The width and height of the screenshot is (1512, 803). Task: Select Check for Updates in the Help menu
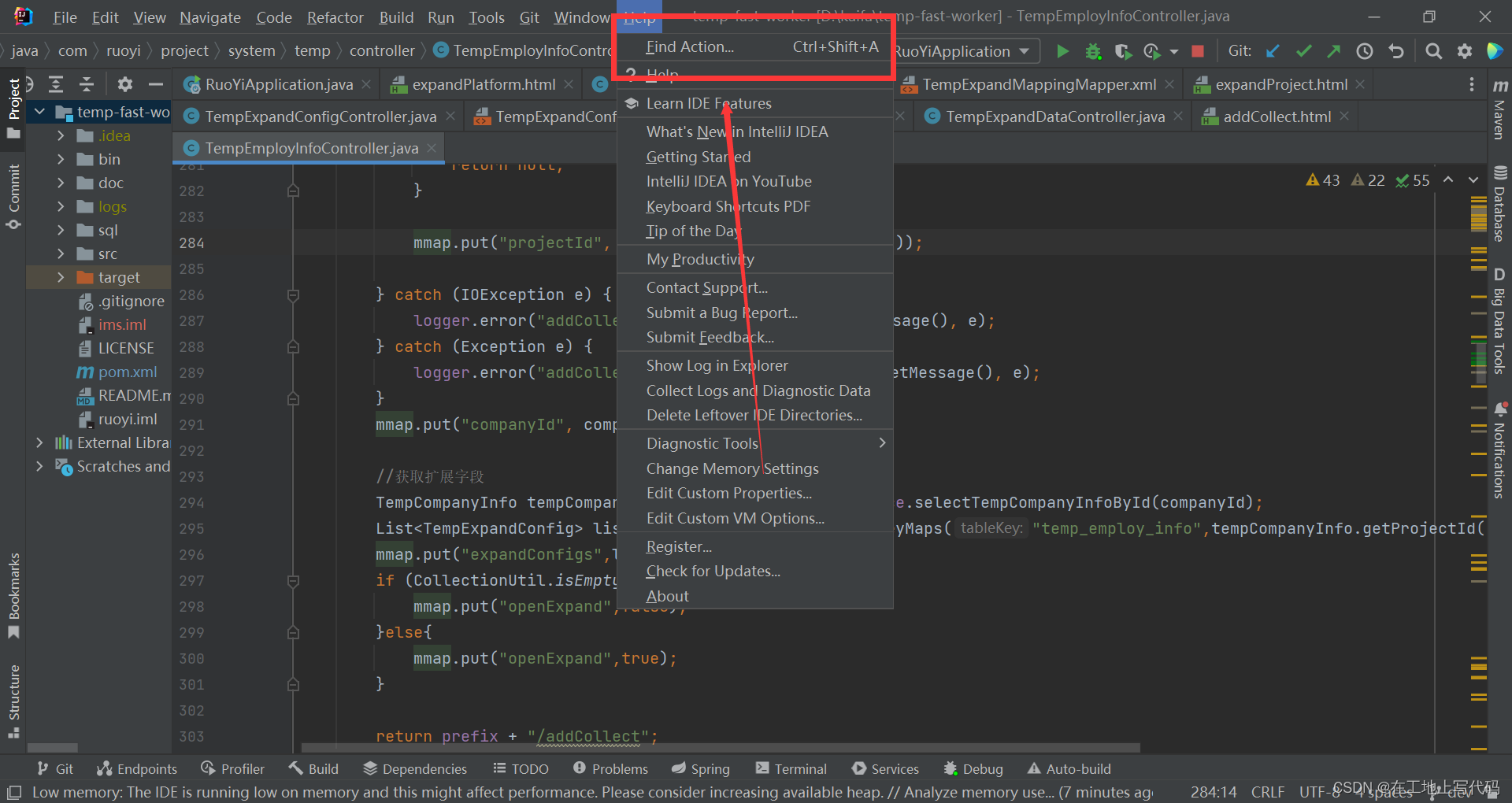713,571
